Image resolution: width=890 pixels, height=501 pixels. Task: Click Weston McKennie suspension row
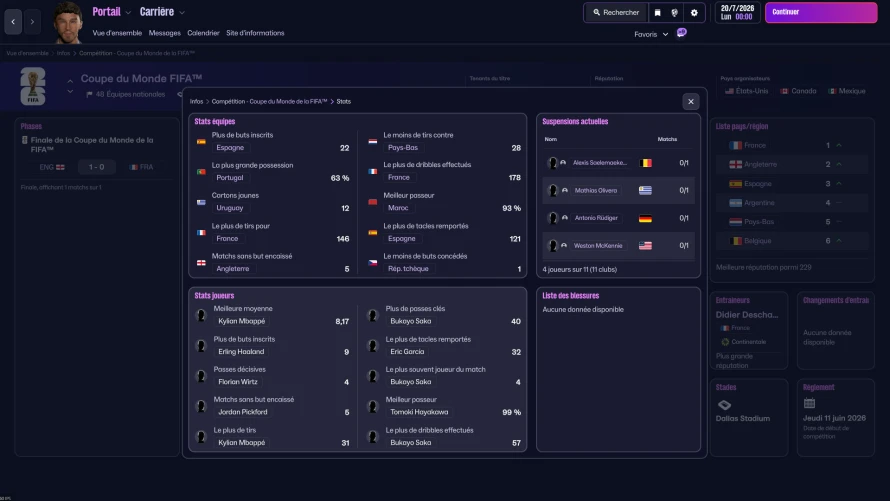[x=618, y=246]
